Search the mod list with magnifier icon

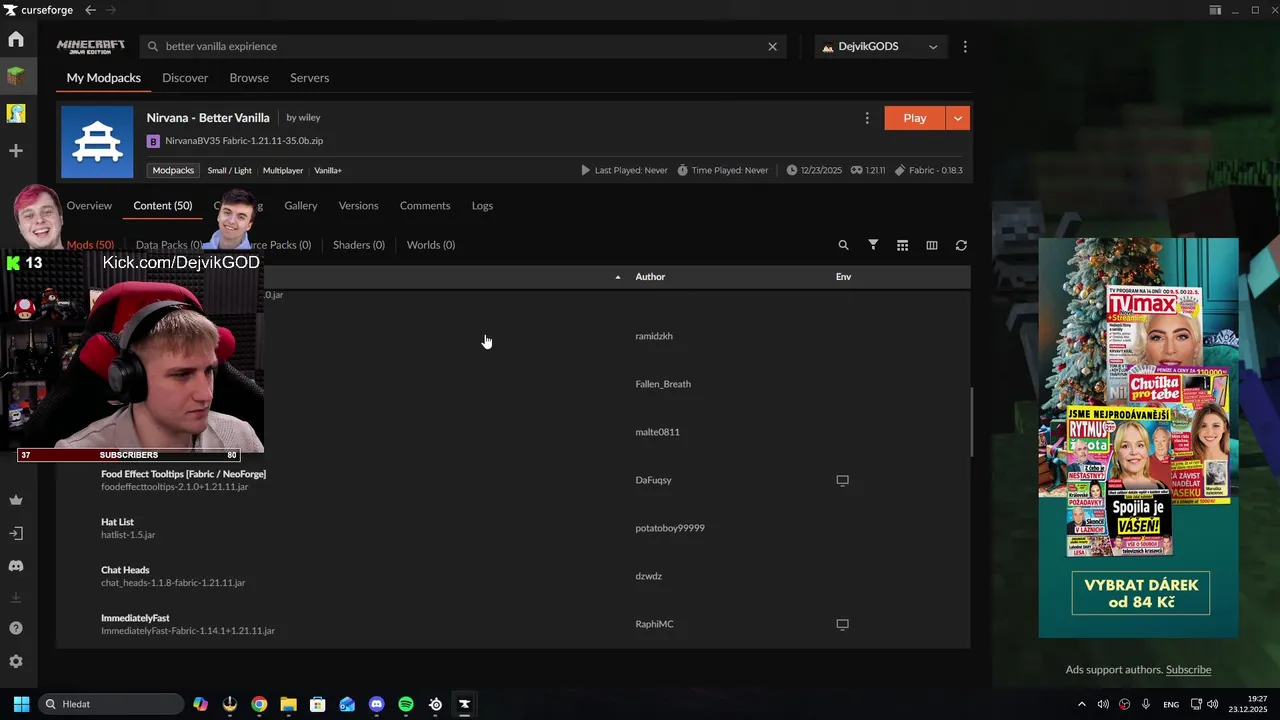(x=843, y=245)
